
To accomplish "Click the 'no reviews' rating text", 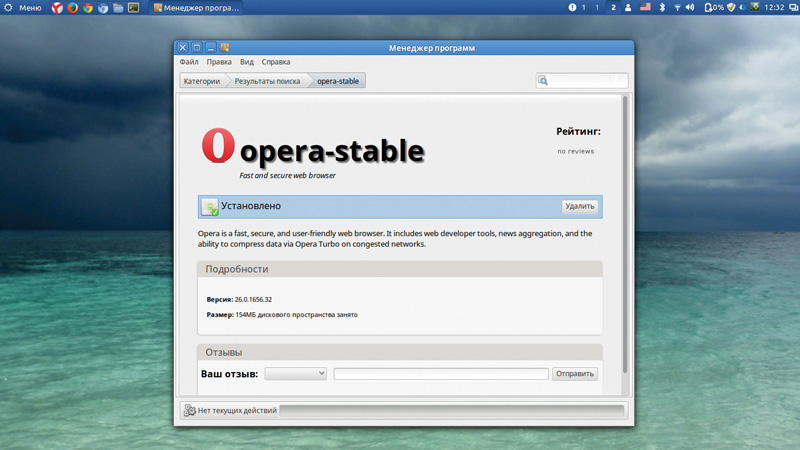I will pos(576,152).
